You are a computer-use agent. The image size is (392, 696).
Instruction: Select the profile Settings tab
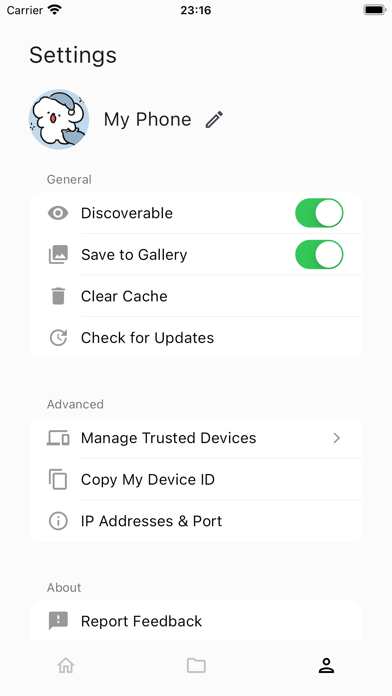326,665
